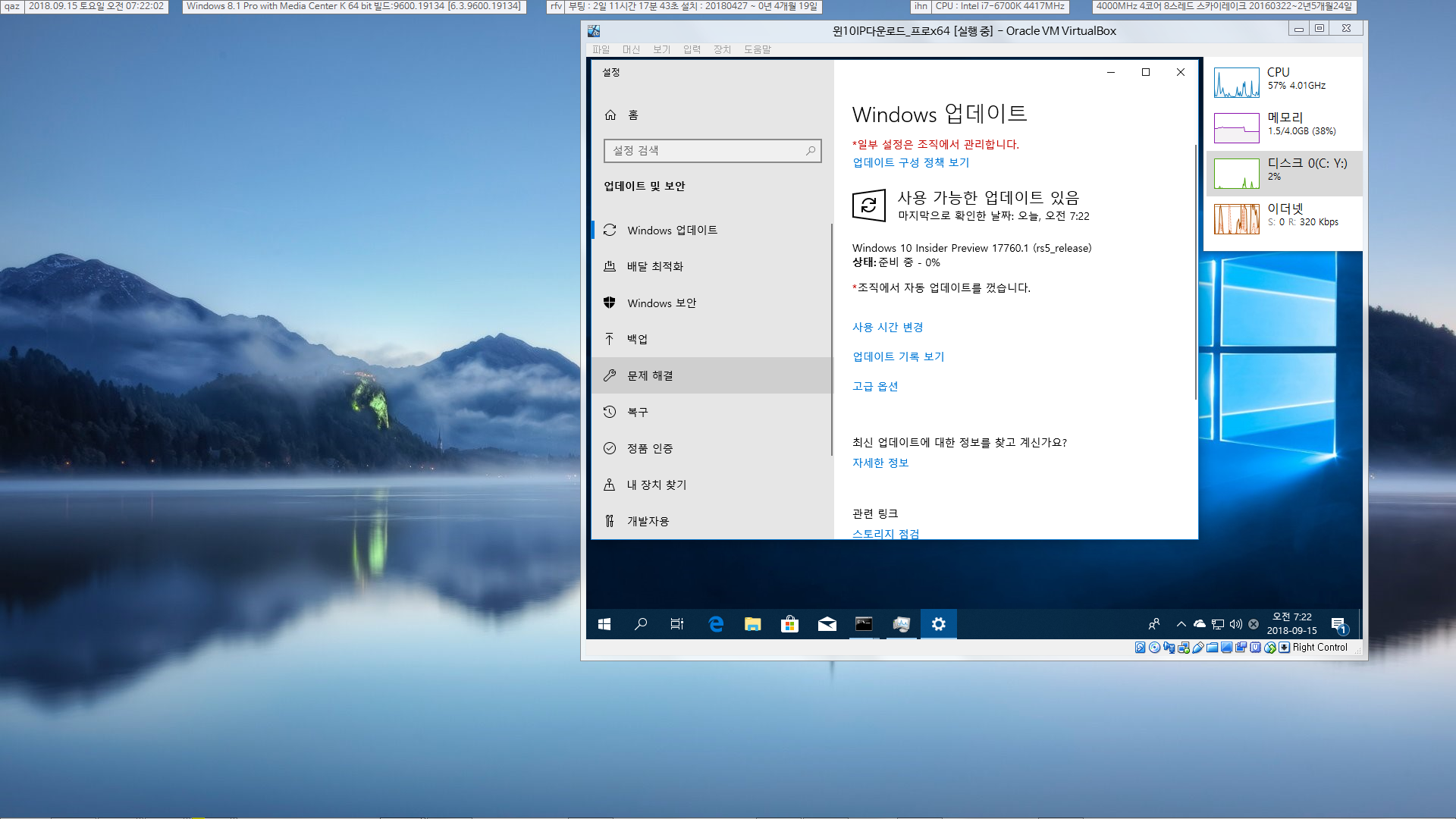This screenshot has width=1456, height=819.
Task: Open Microsoft Store on guest taskbar
Action: pyautogui.click(x=789, y=623)
